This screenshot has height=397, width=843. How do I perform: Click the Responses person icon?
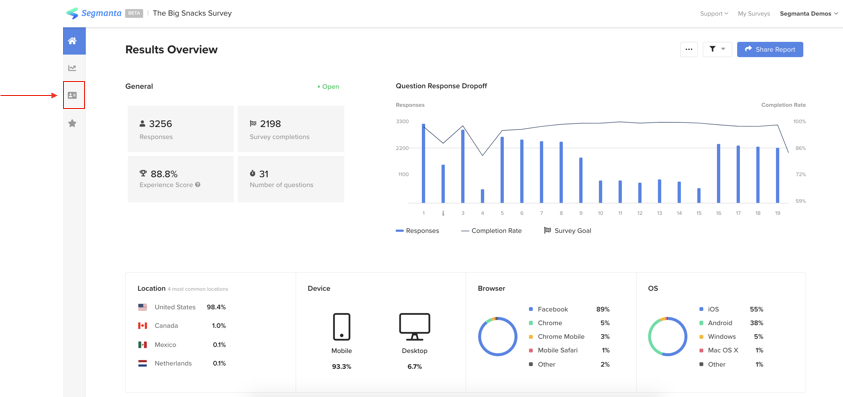pos(142,124)
